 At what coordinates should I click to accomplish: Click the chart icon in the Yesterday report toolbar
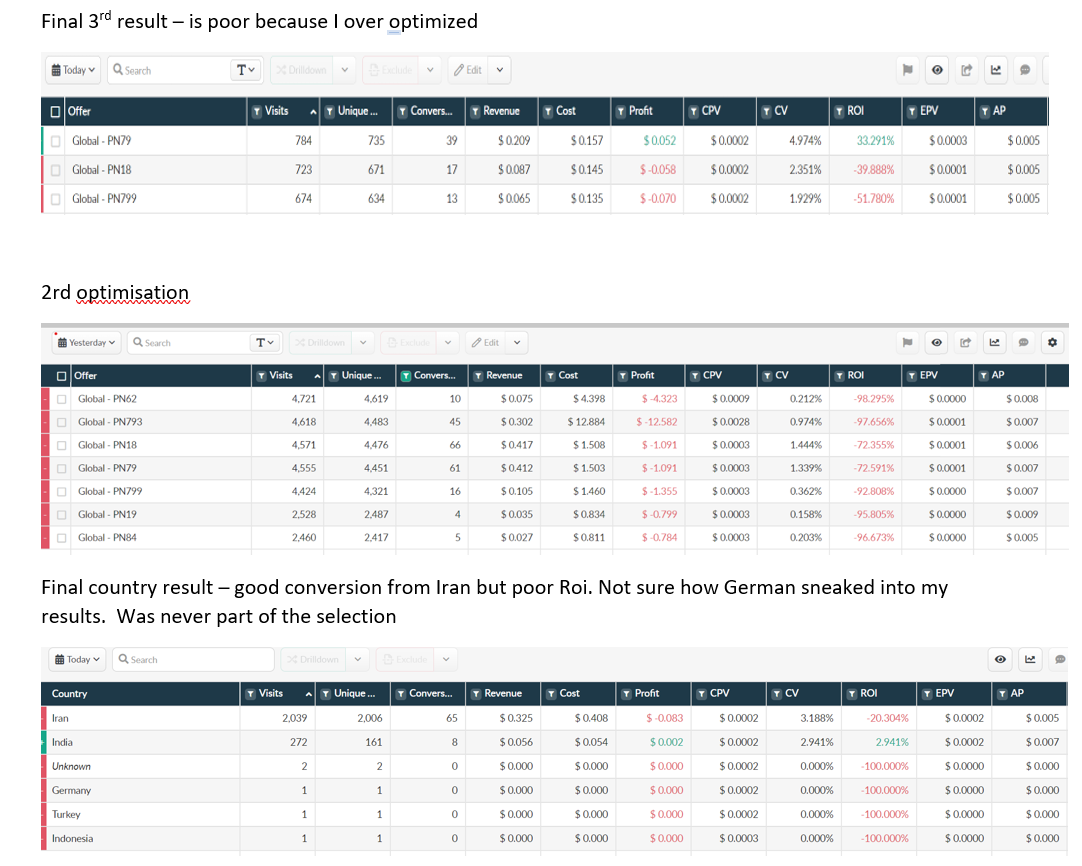(x=994, y=343)
